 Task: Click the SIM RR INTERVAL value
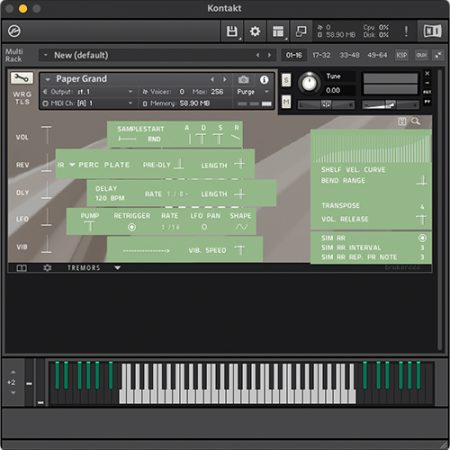(x=422, y=248)
